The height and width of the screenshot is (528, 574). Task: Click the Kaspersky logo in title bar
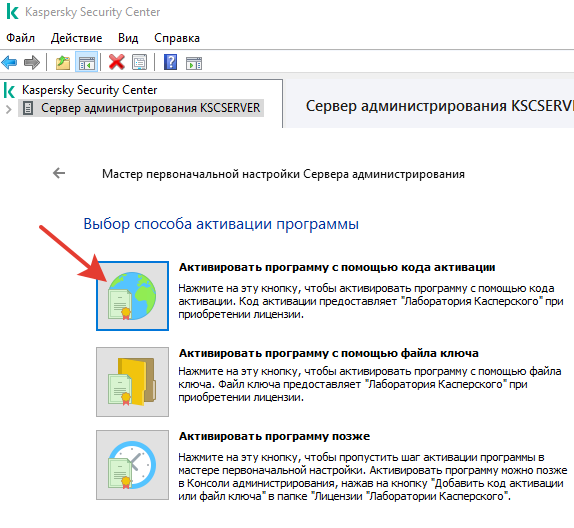(x=12, y=11)
